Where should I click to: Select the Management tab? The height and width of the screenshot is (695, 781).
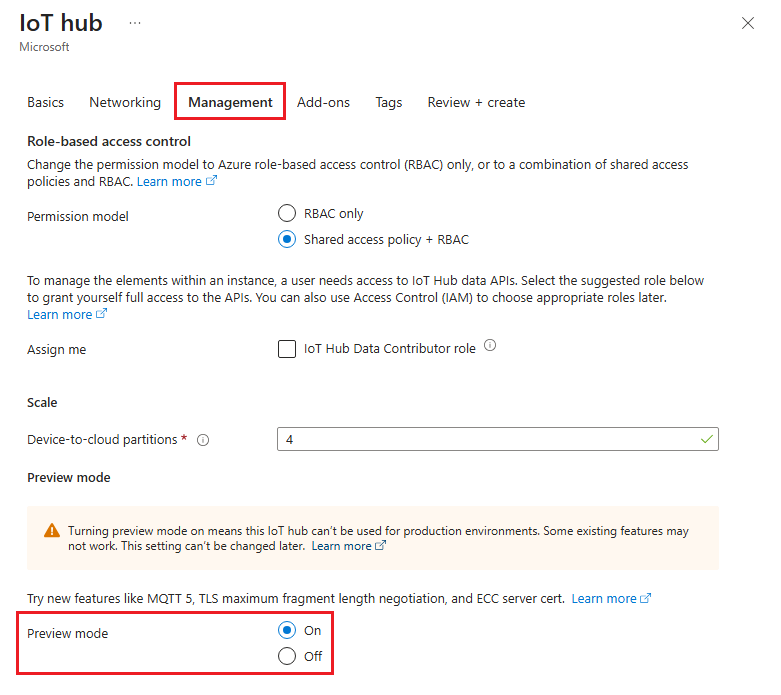tap(230, 102)
